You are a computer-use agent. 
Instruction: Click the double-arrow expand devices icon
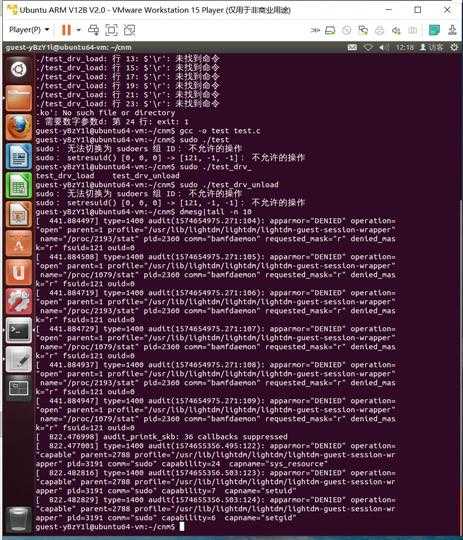[315, 30]
